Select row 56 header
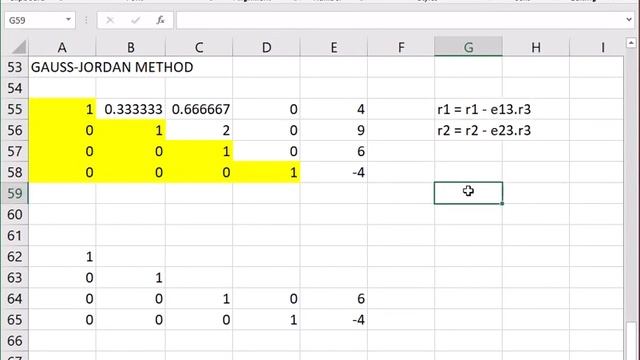 (x=14, y=130)
